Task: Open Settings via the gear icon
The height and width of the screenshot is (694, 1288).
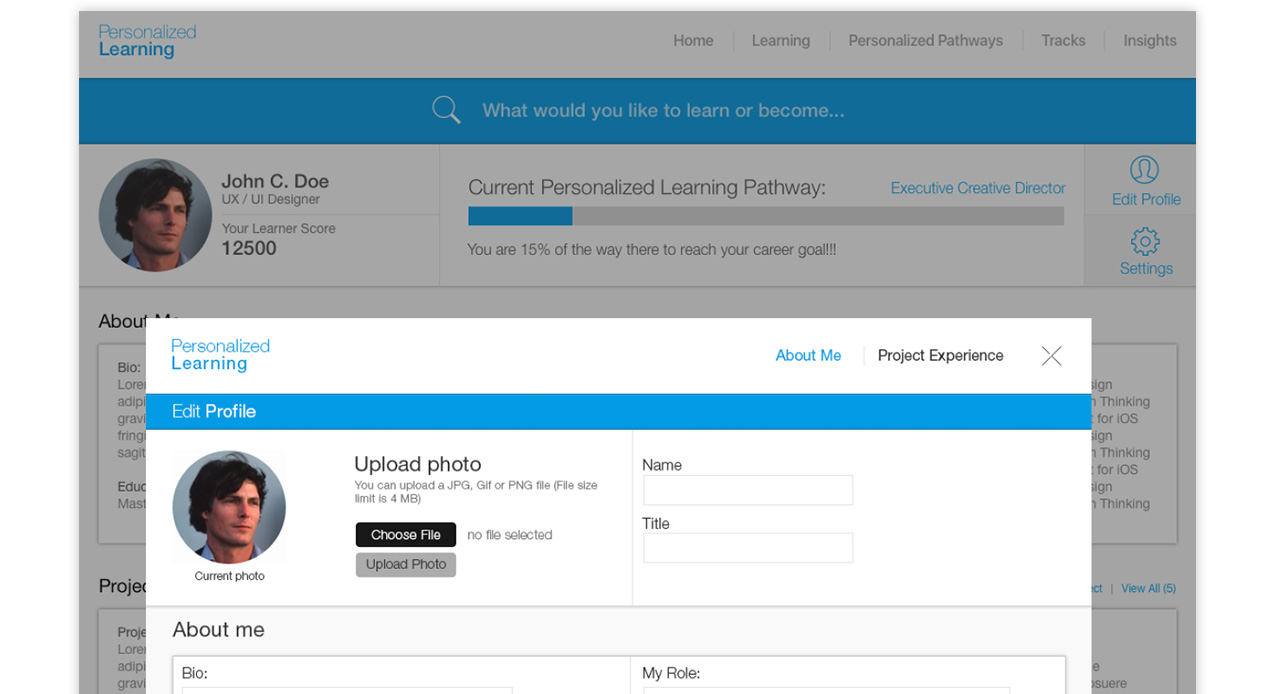Action: (1145, 241)
